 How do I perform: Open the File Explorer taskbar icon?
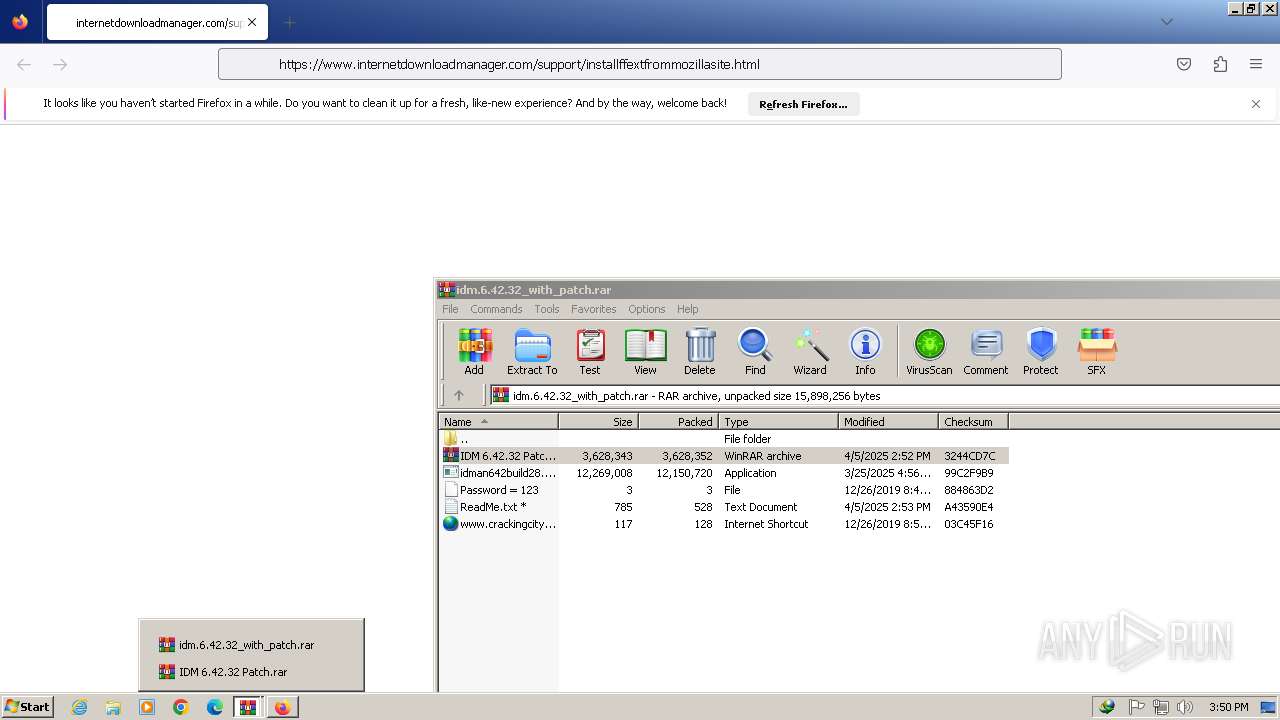point(113,707)
